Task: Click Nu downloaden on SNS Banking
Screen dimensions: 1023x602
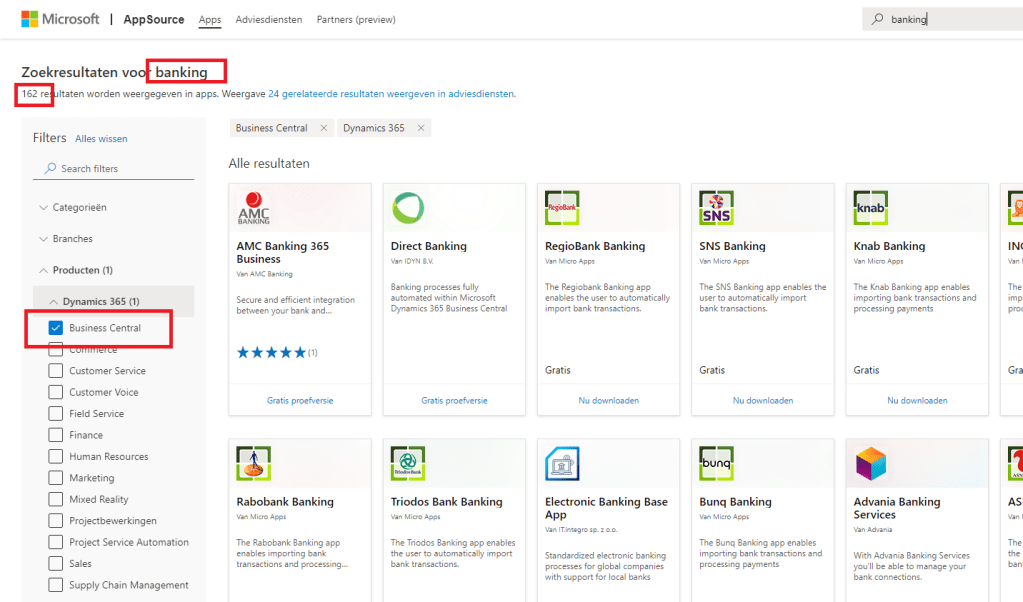Action: click(762, 399)
